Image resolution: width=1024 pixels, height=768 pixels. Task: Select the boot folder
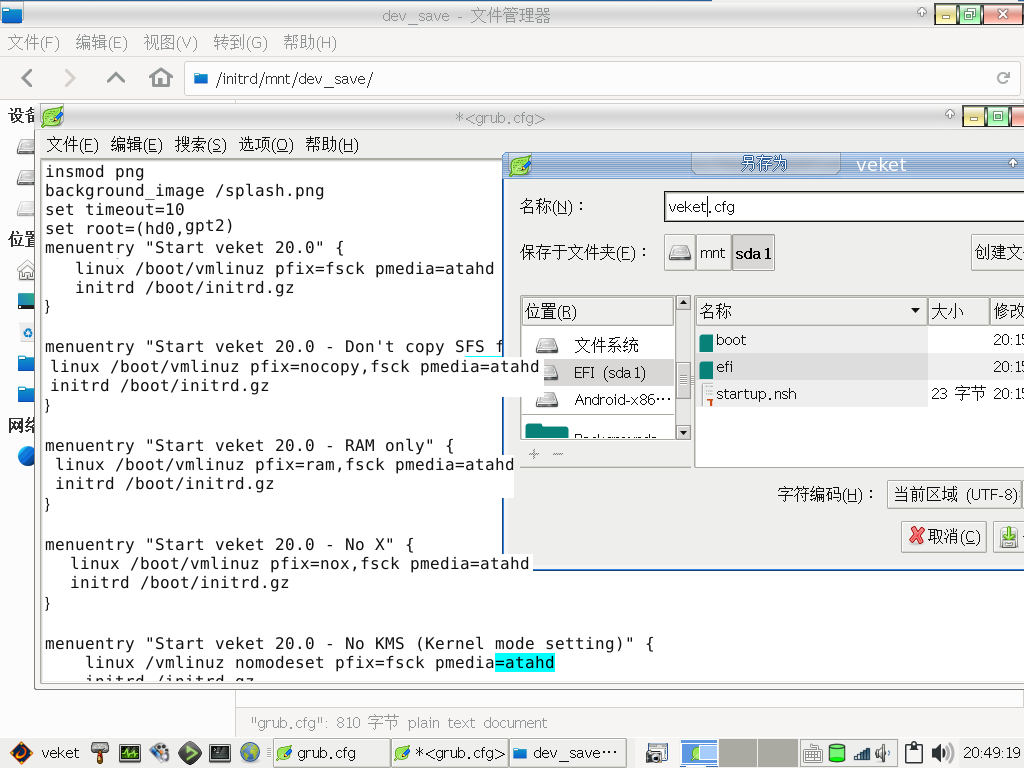[812, 340]
